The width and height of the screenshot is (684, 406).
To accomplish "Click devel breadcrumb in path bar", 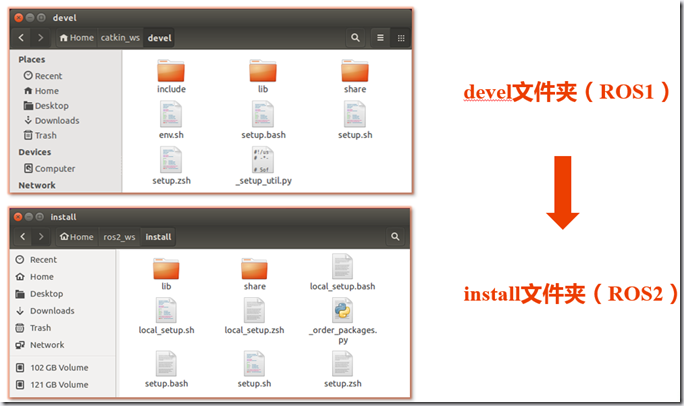I will point(159,38).
